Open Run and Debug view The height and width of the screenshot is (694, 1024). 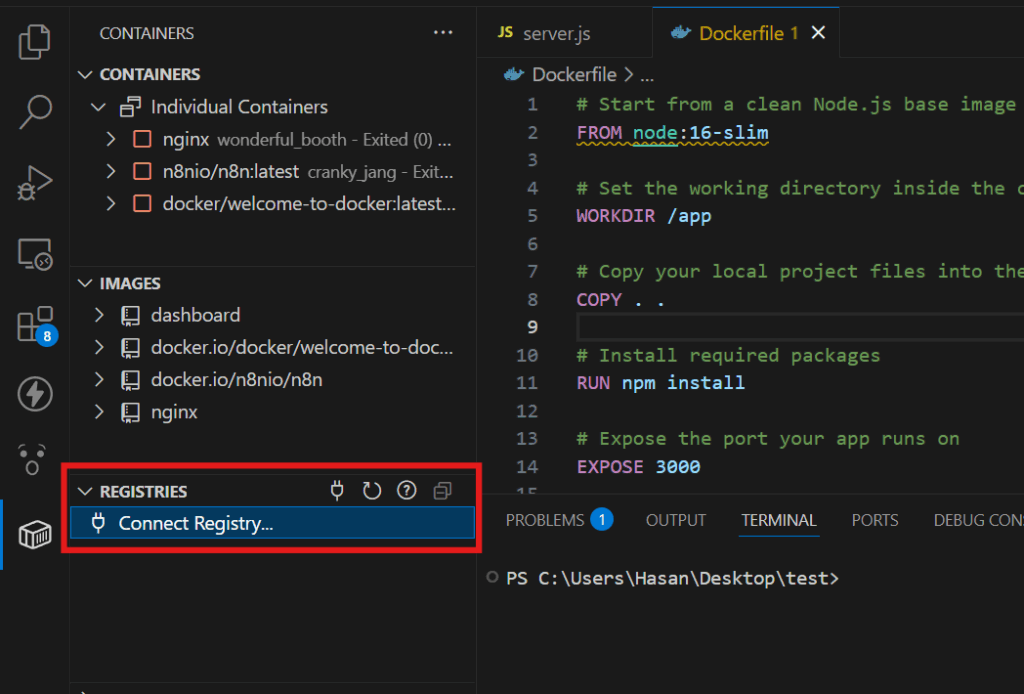click(35, 183)
